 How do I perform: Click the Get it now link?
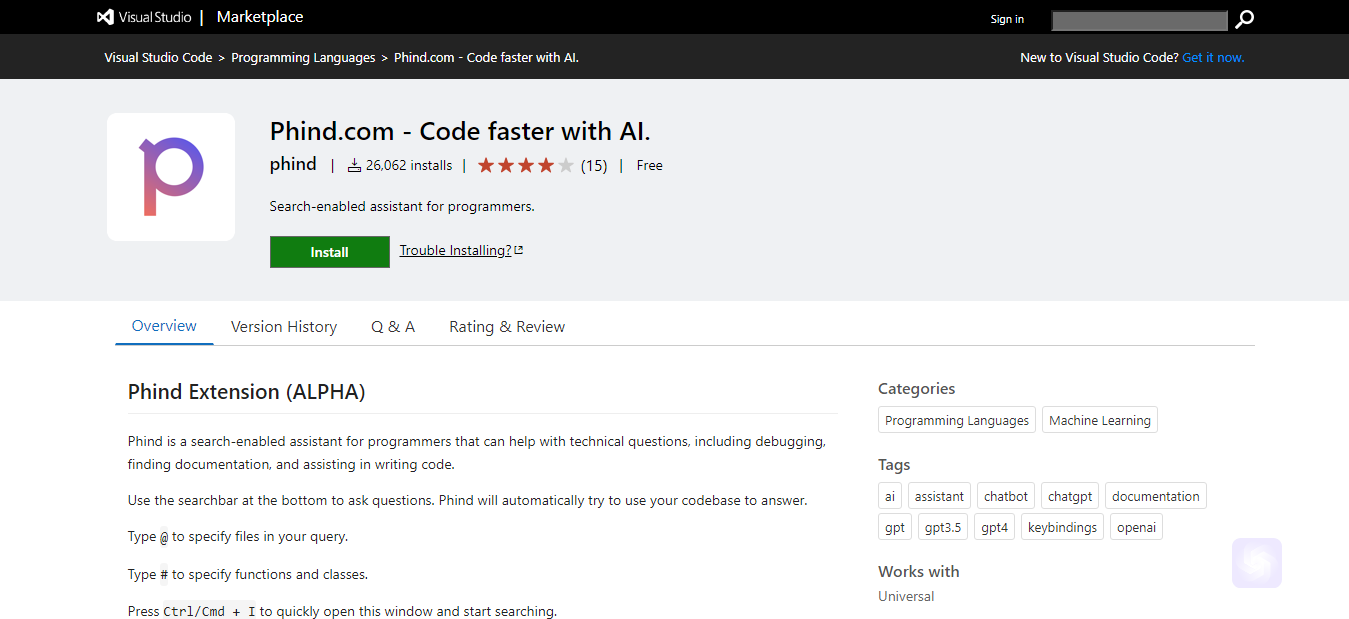1213,58
